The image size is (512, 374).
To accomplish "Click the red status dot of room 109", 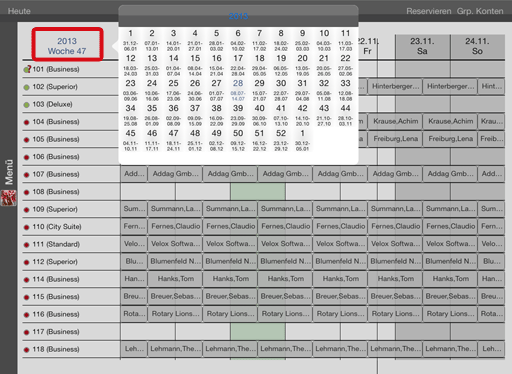I will [x=27, y=210].
